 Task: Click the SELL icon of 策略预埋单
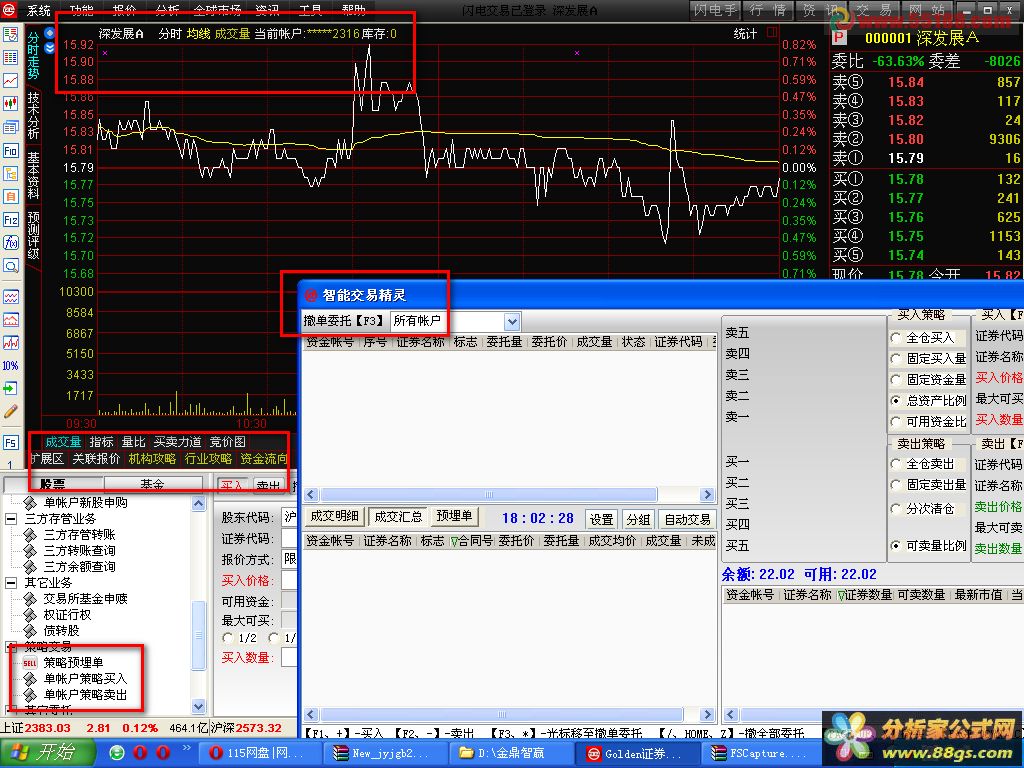coord(30,663)
